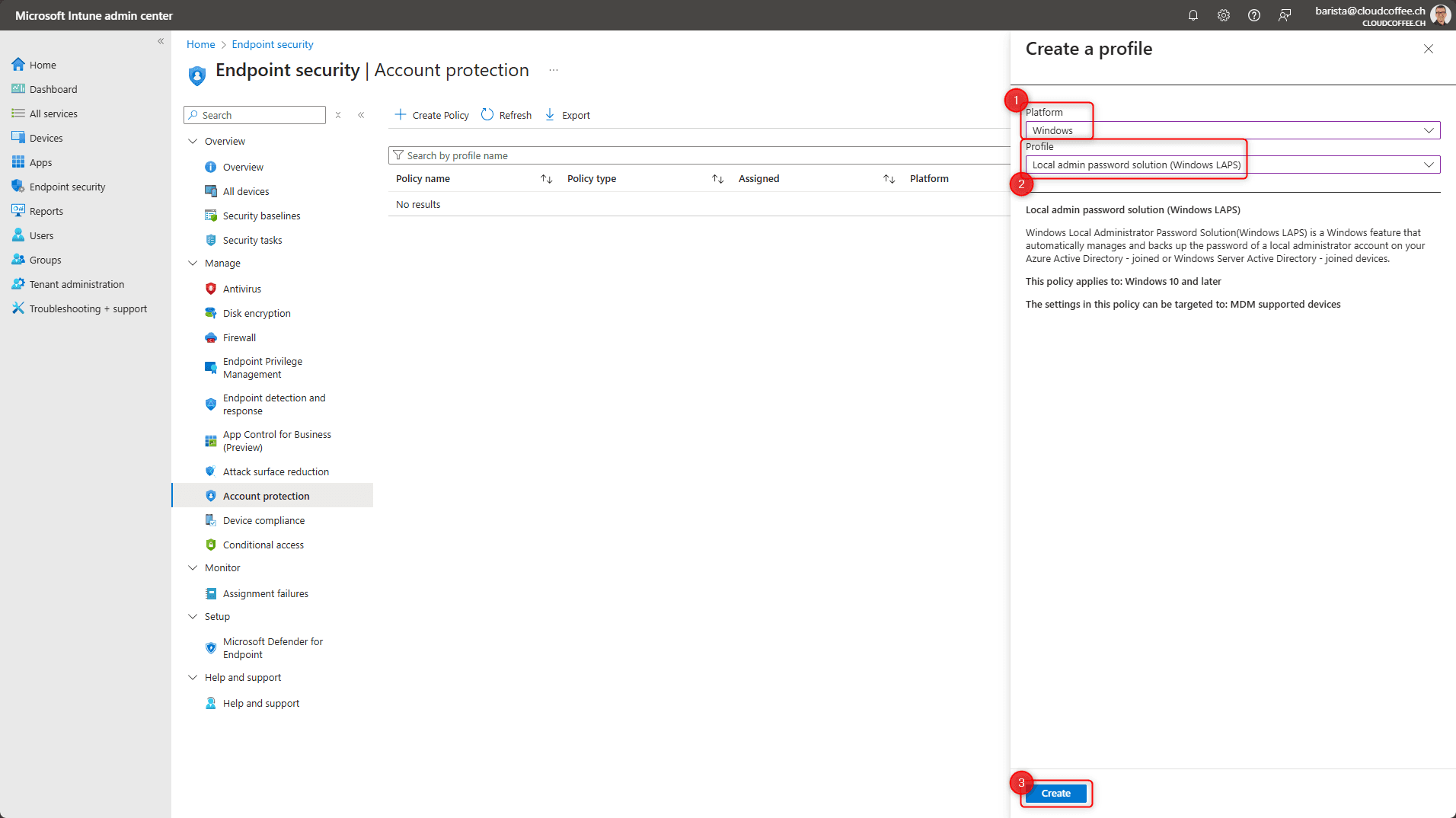Click the Create button
The image size is (1456, 818).
point(1055,793)
